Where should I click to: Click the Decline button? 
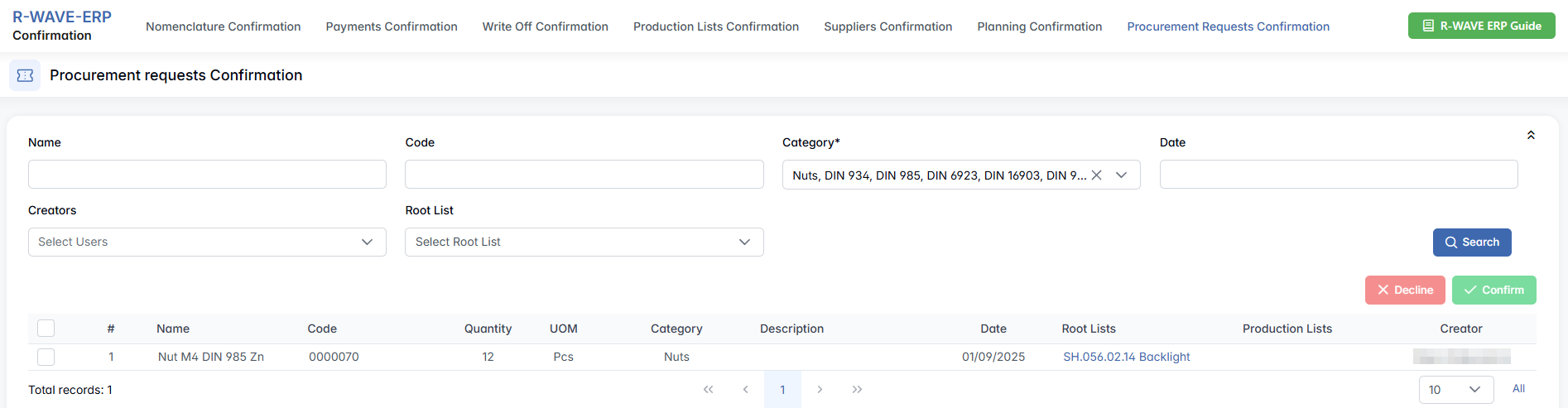[1404, 290]
